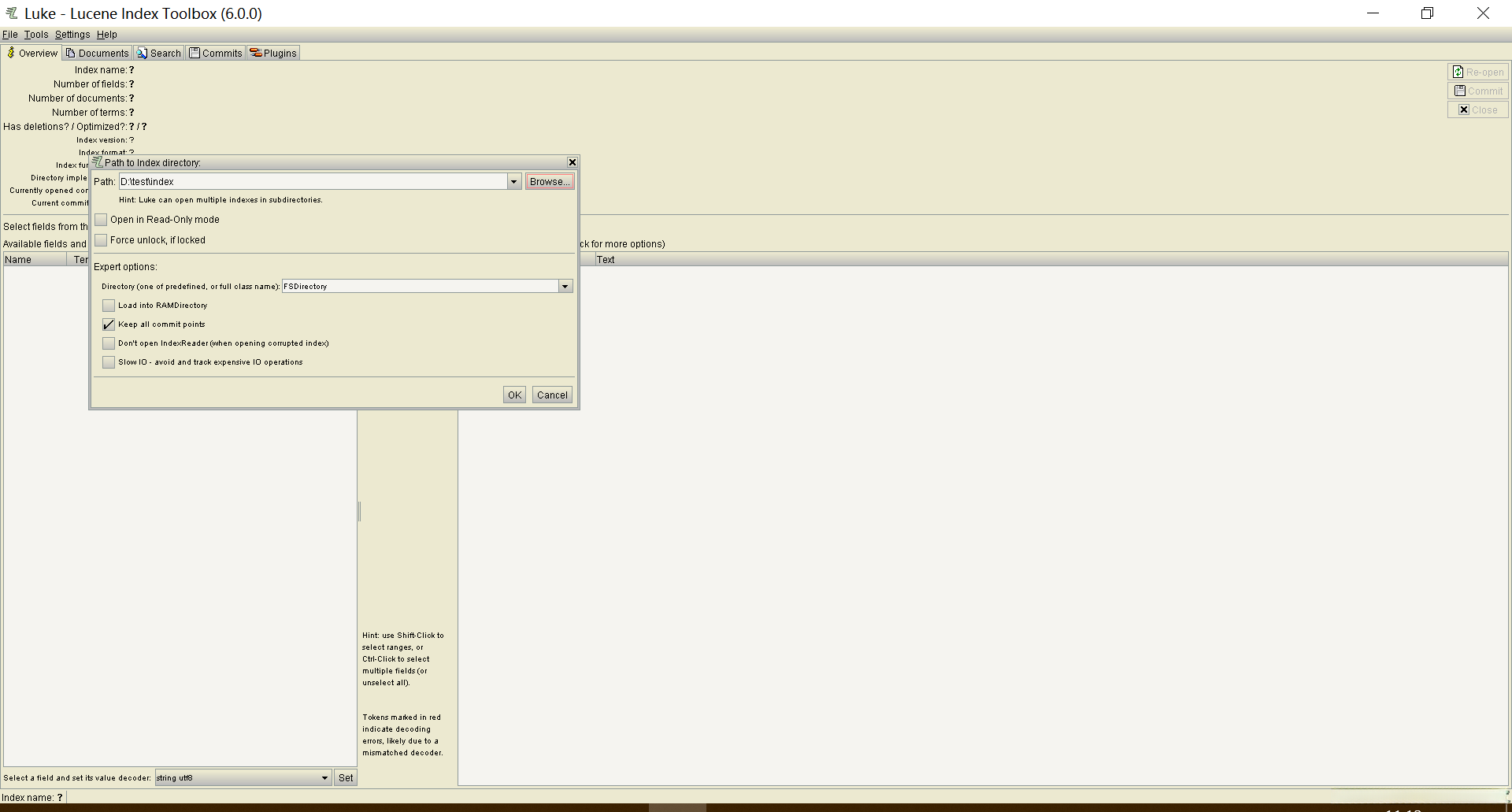Open the Settings menu

coord(72,35)
